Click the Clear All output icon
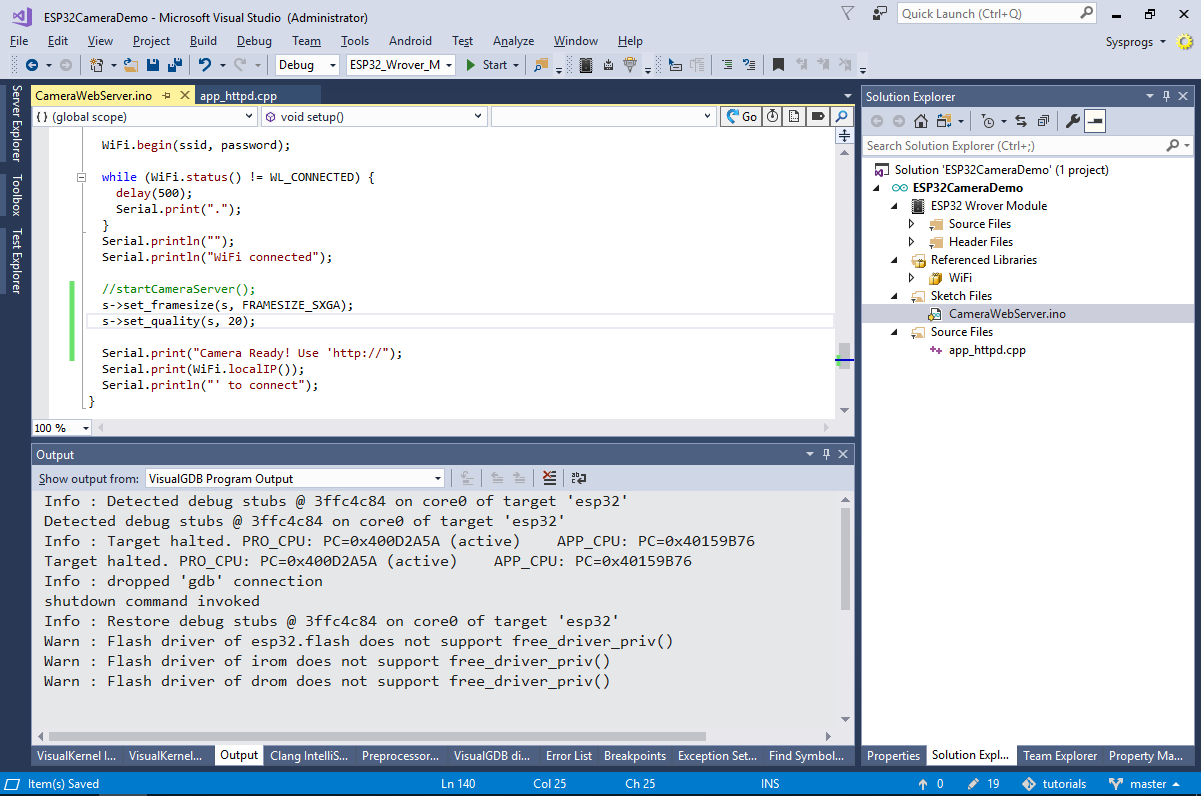The image size is (1201, 796). (x=549, y=479)
